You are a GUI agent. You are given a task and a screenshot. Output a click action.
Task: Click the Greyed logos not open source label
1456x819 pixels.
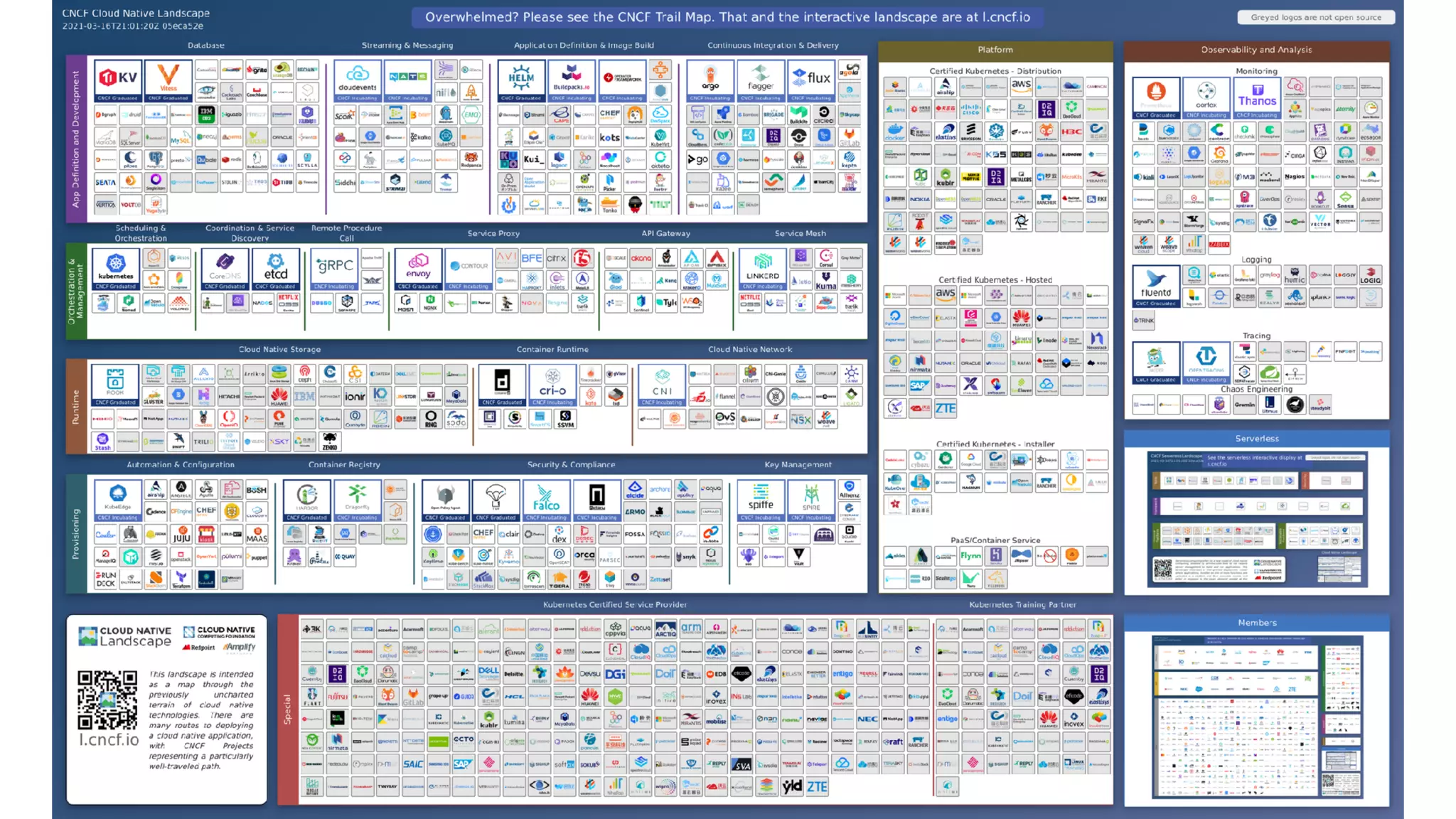coord(1315,17)
